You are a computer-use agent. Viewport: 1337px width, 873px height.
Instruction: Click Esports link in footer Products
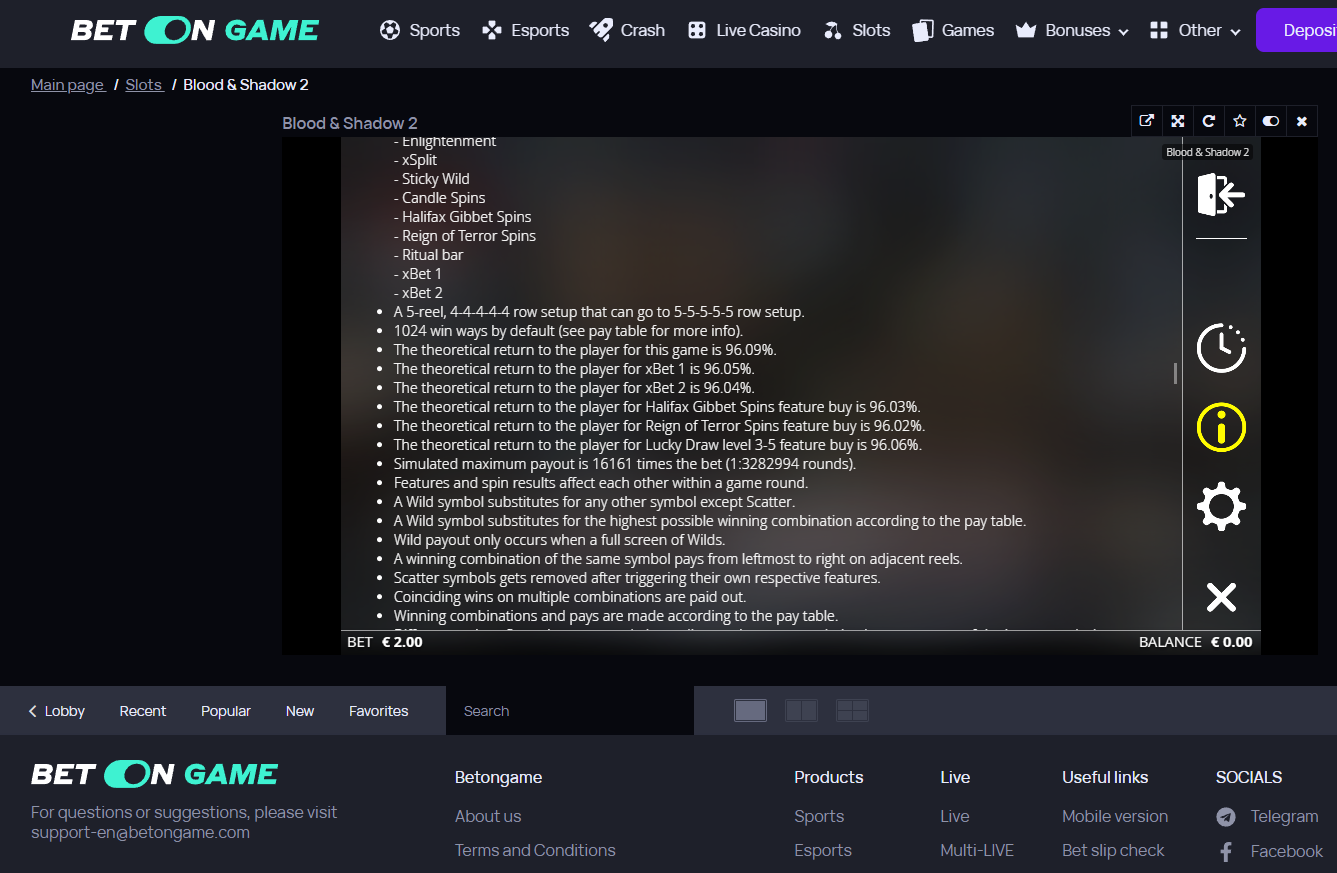point(823,850)
